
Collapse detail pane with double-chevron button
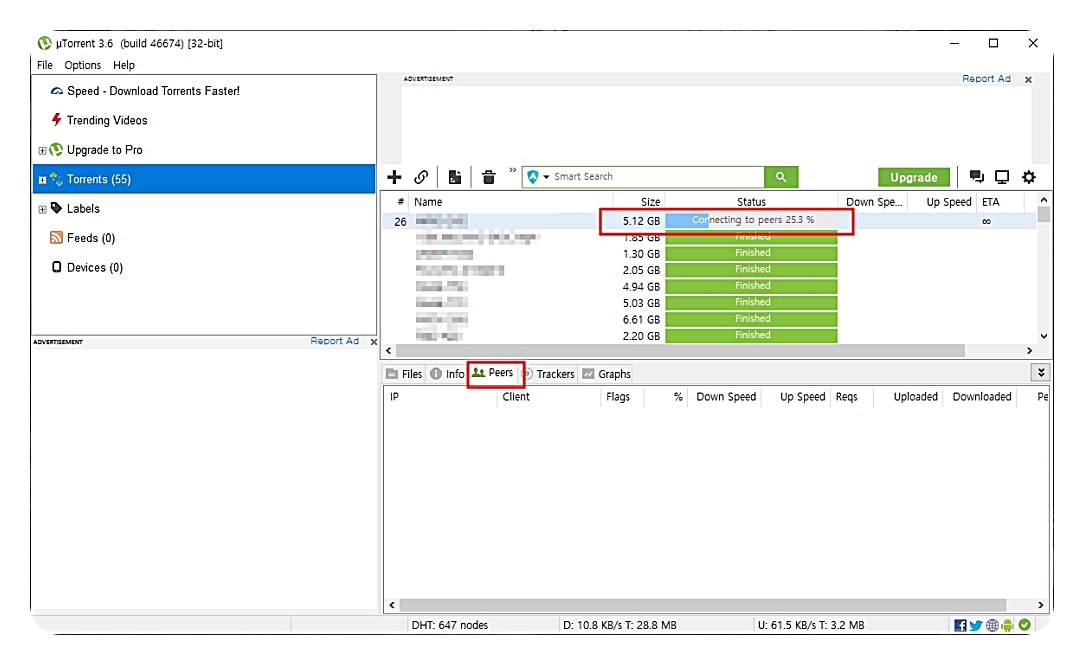point(1040,373)
